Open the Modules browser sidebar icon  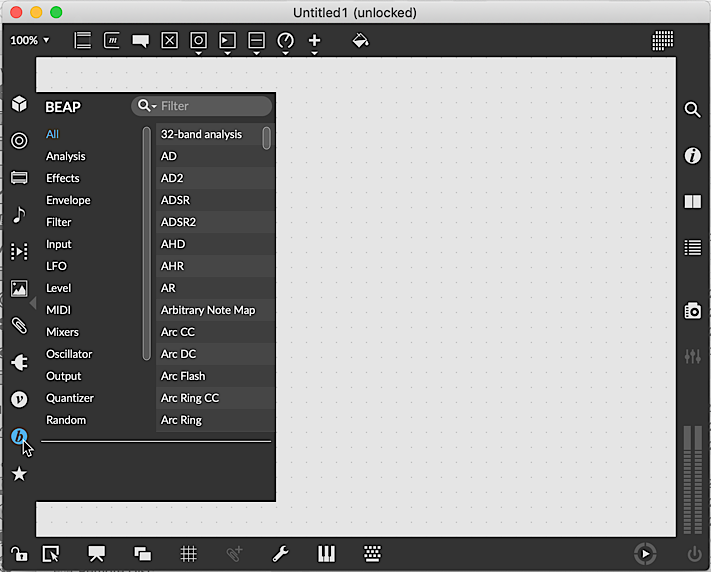pos(19,177)
